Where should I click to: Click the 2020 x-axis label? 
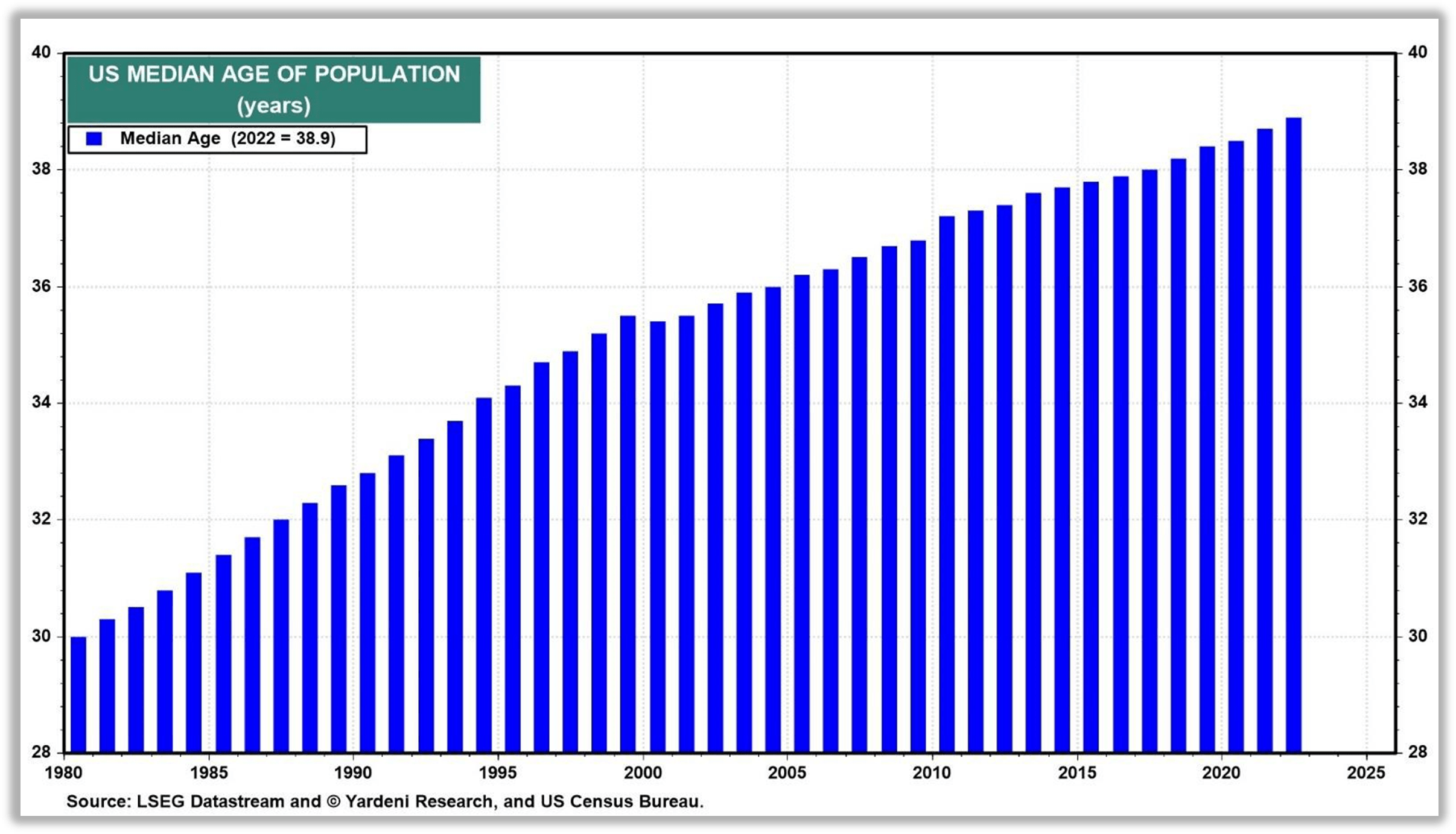click(1221, 772)
